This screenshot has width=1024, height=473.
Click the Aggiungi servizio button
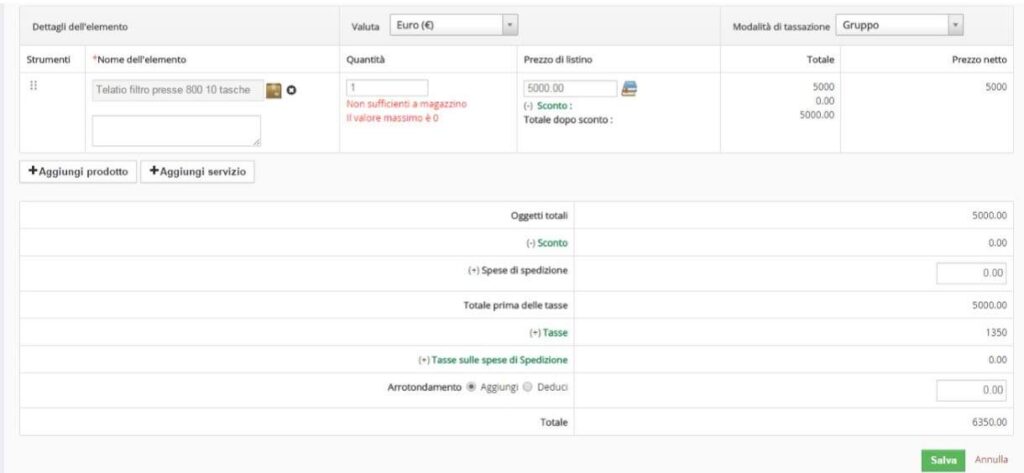[x=197, y=172]
